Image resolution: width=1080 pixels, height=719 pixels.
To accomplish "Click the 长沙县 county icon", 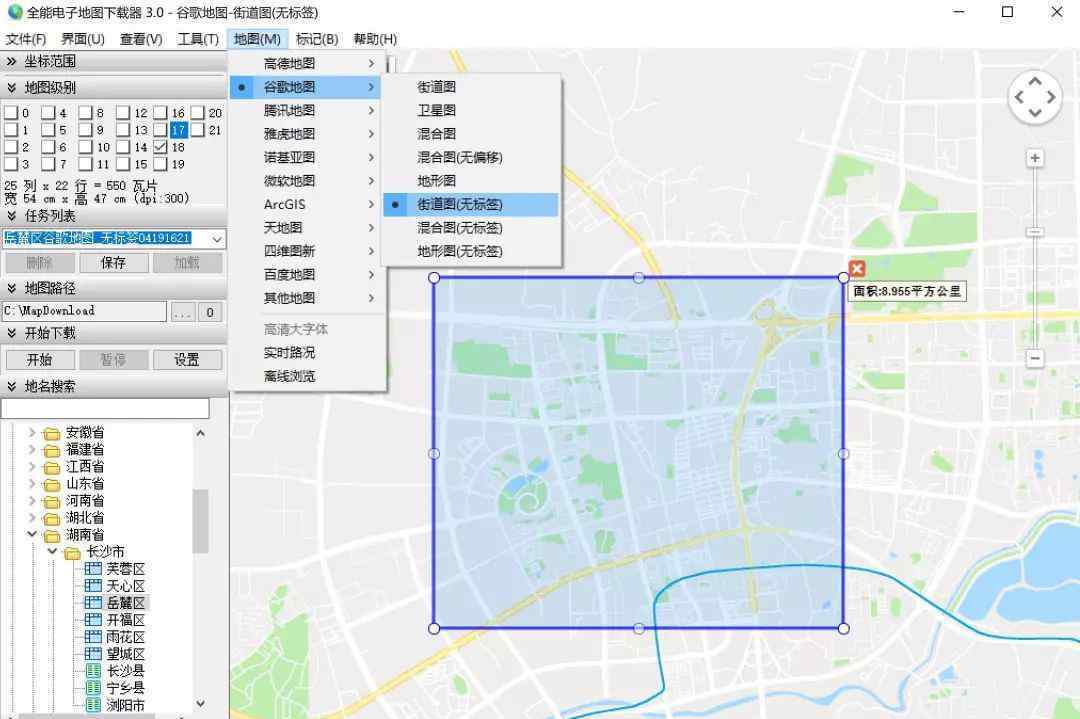I will click(93, 671).
